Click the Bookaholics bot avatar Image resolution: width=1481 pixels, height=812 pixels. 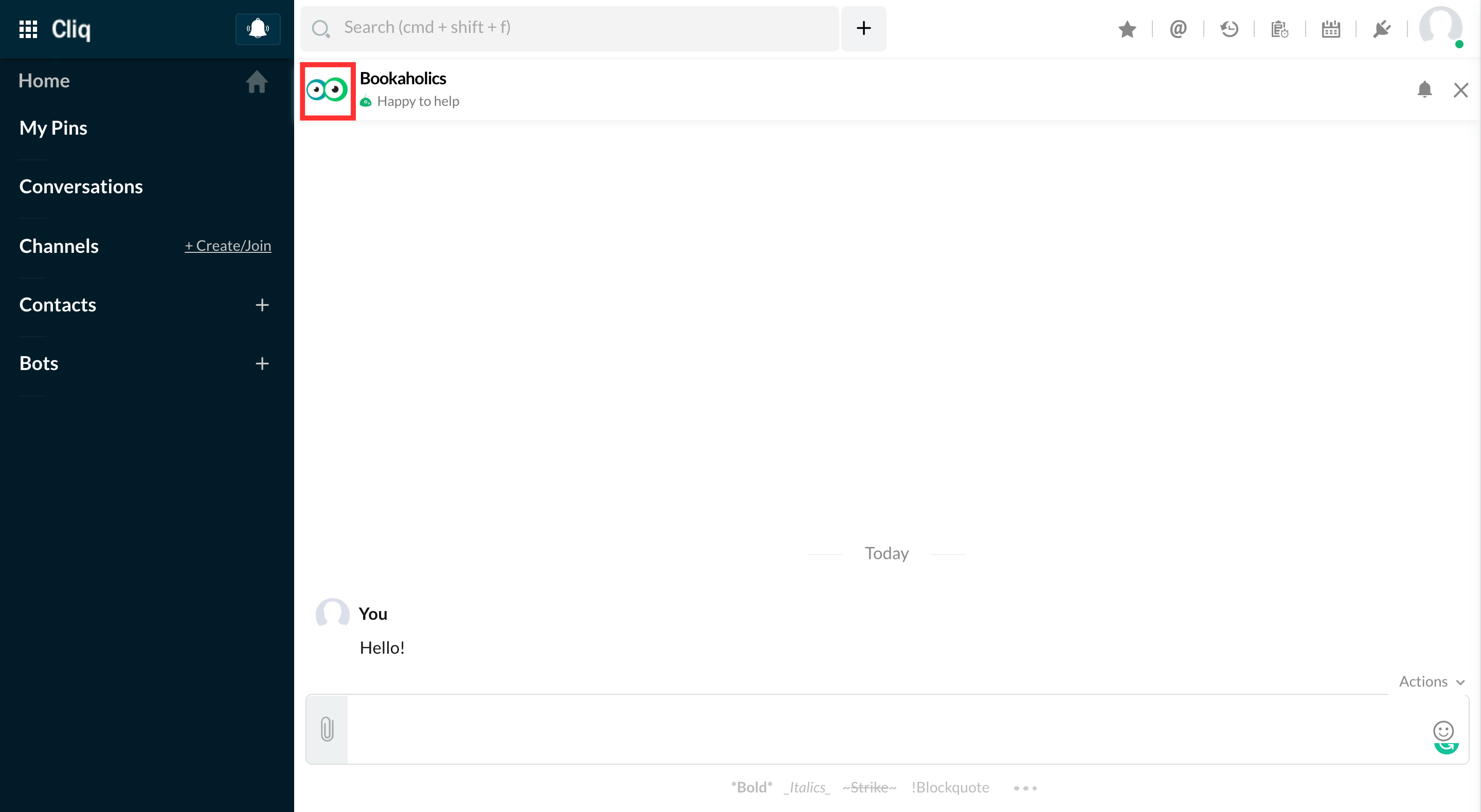coord(327,90)
